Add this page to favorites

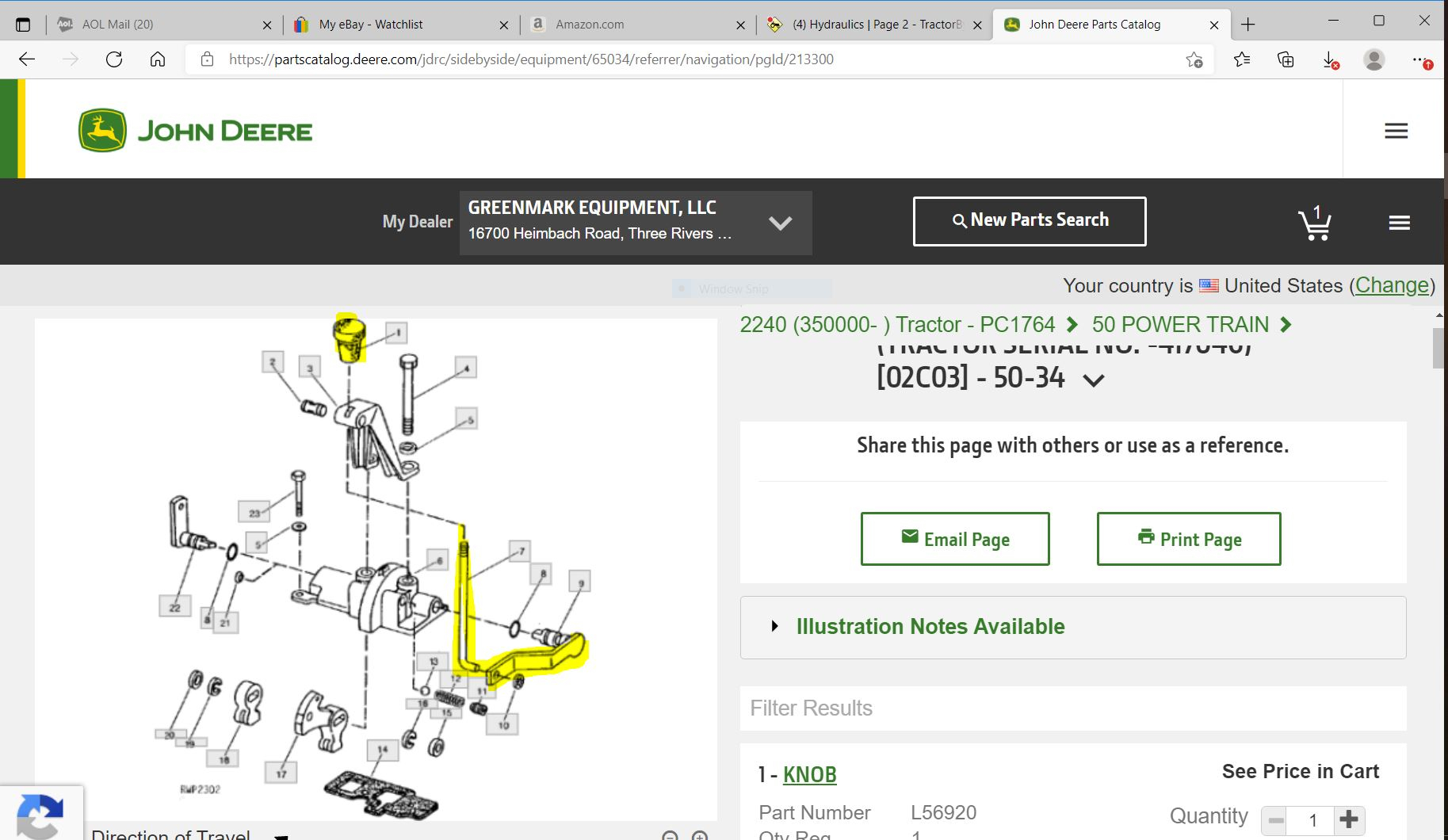coord(1194,59)
